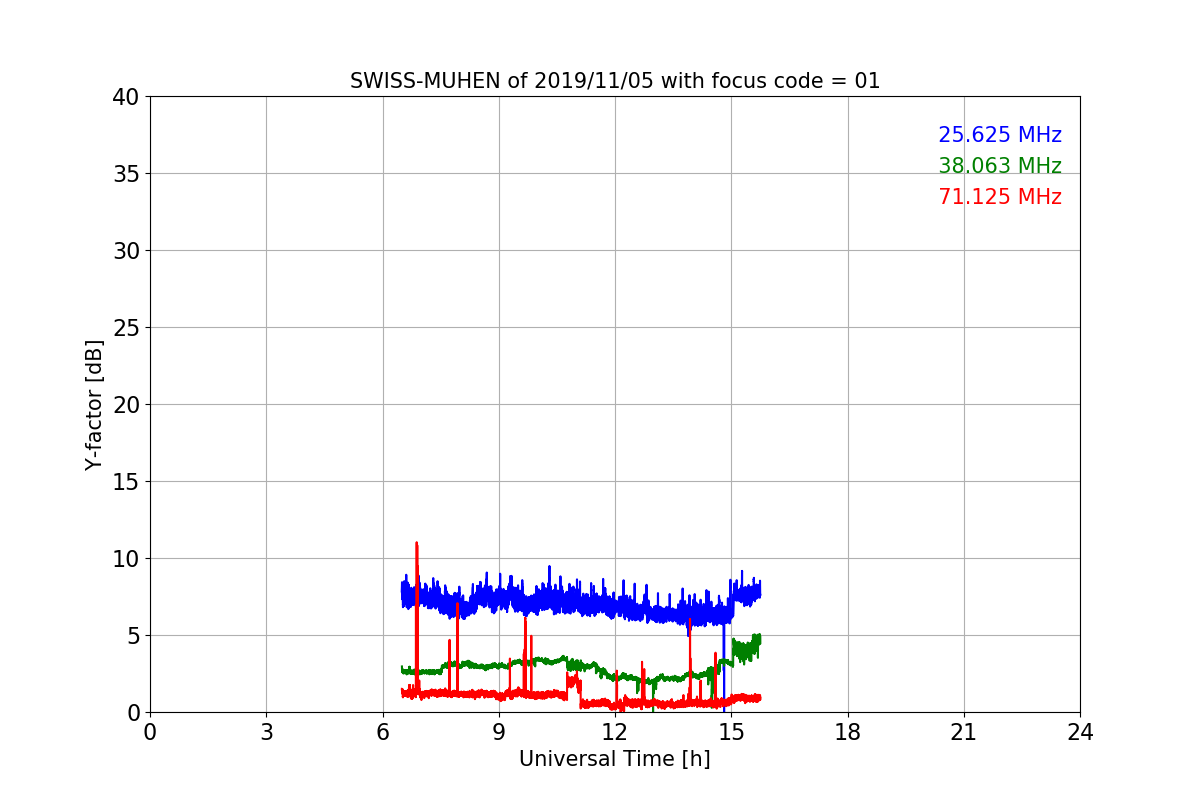Image resolution: width=1200 pixels, height=800 pixels.
Task: Click the Y-factor [dB] axis label
Action: [94, 405]
